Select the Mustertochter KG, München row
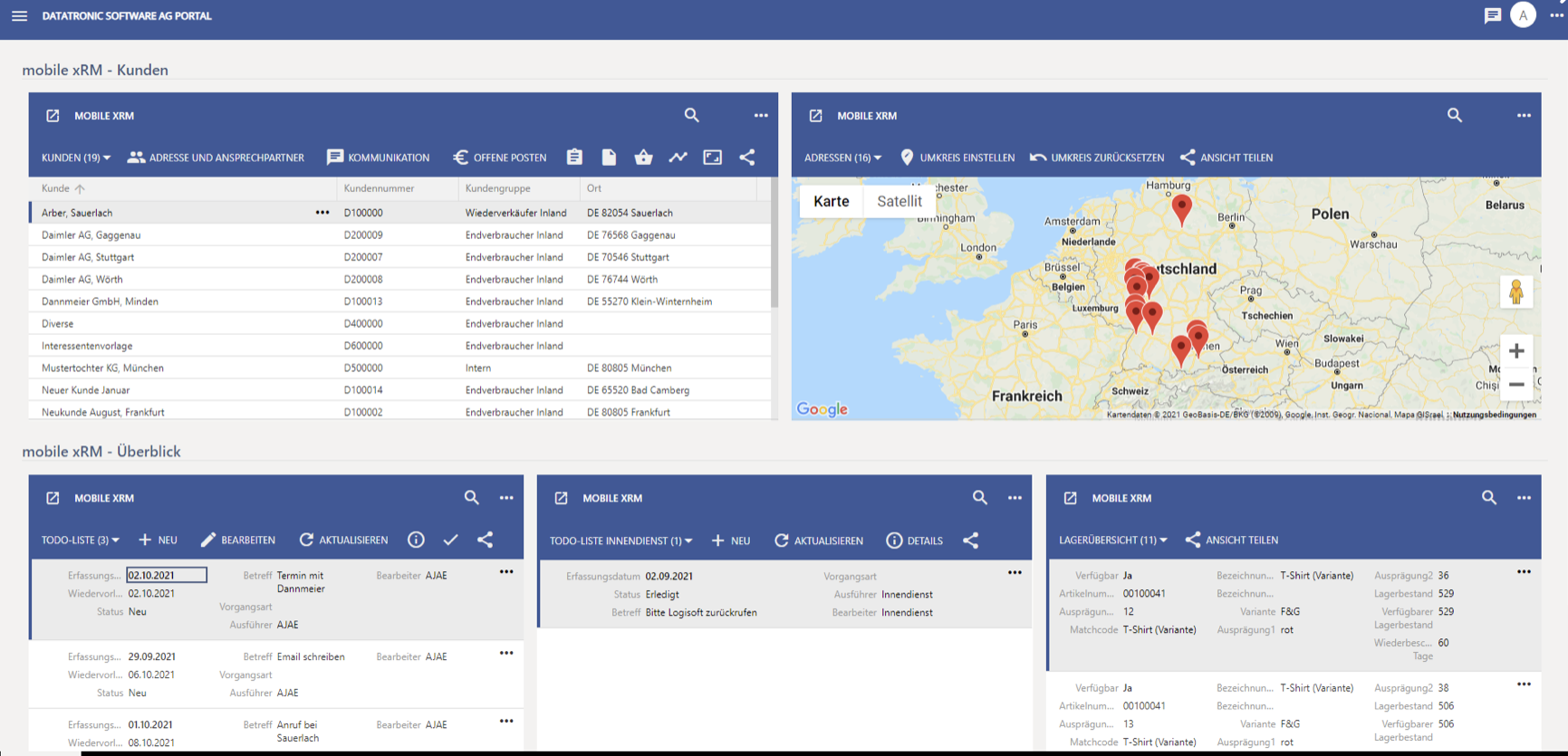1568x756 pixels. (400, 368)
